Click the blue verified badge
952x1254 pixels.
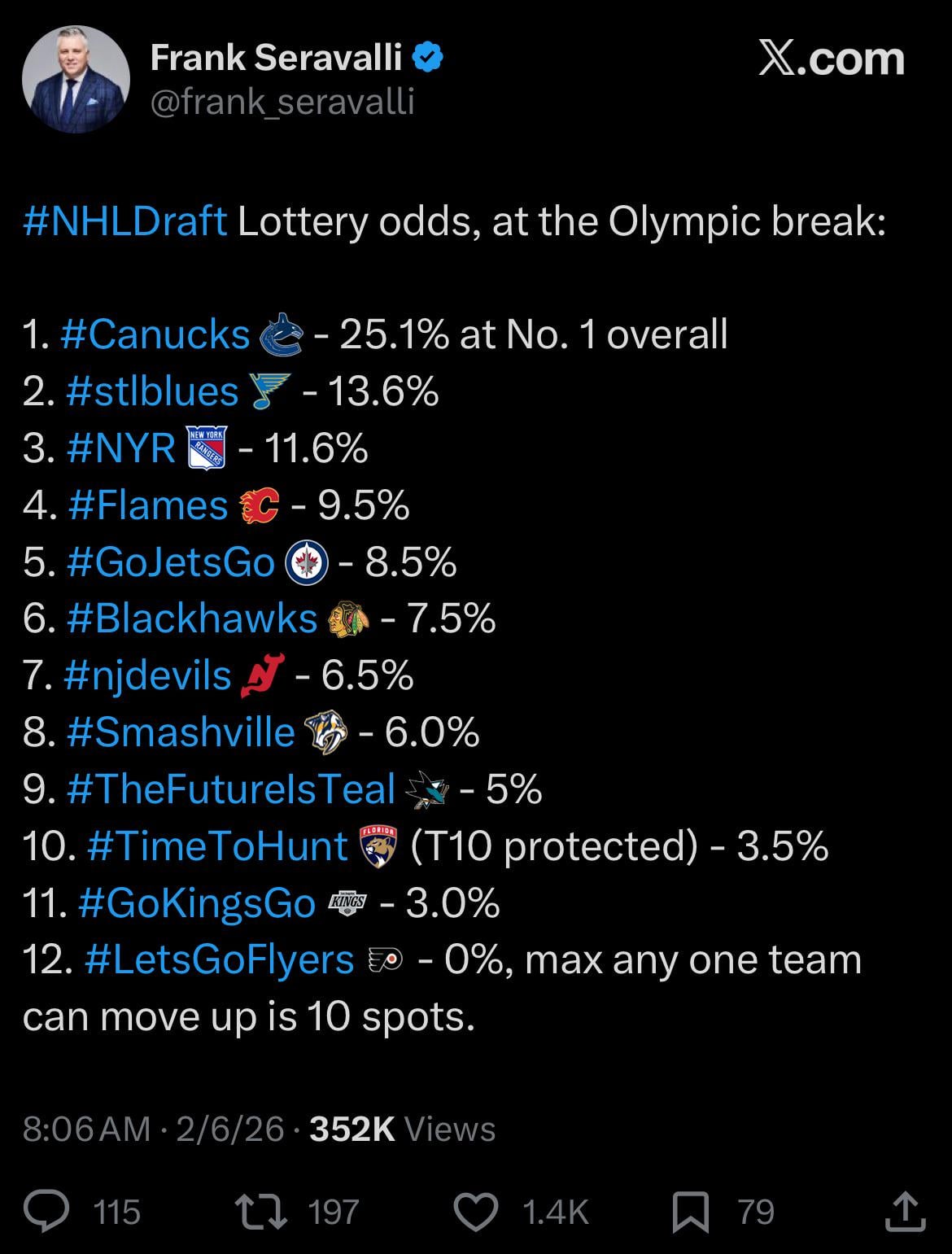429,58
